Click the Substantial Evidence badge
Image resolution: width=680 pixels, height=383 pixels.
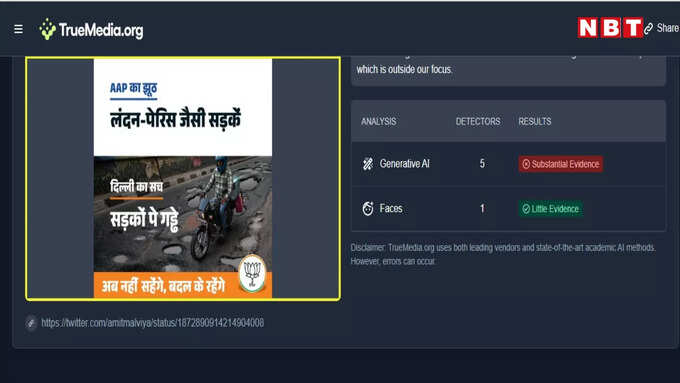point(561,164)
